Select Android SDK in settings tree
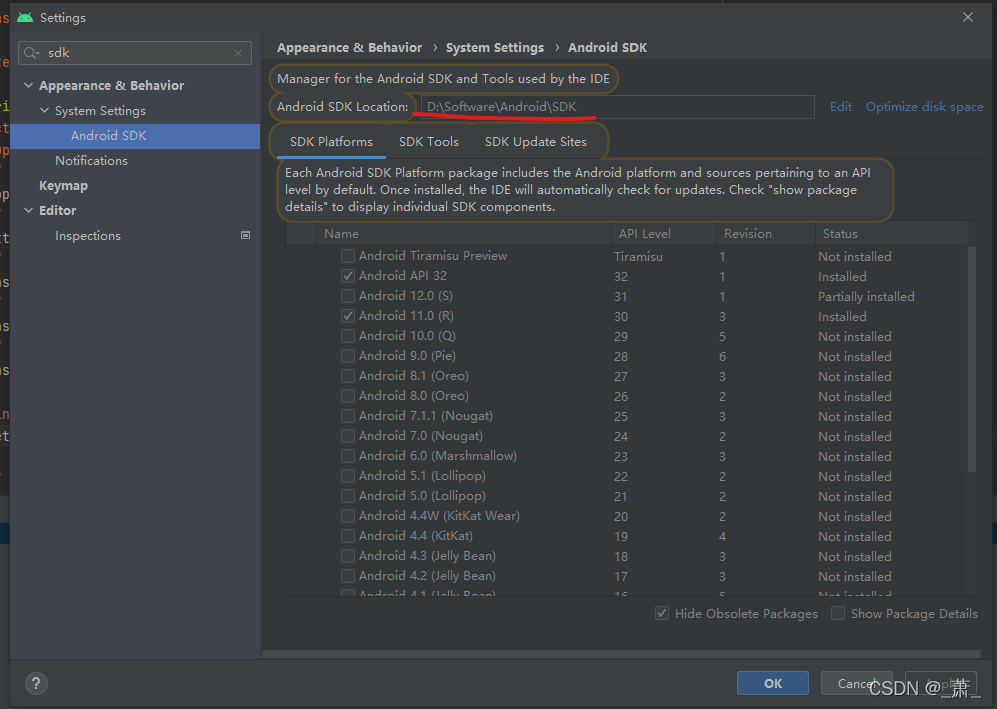This screenshot has height=709, width=997. point(135,136)
